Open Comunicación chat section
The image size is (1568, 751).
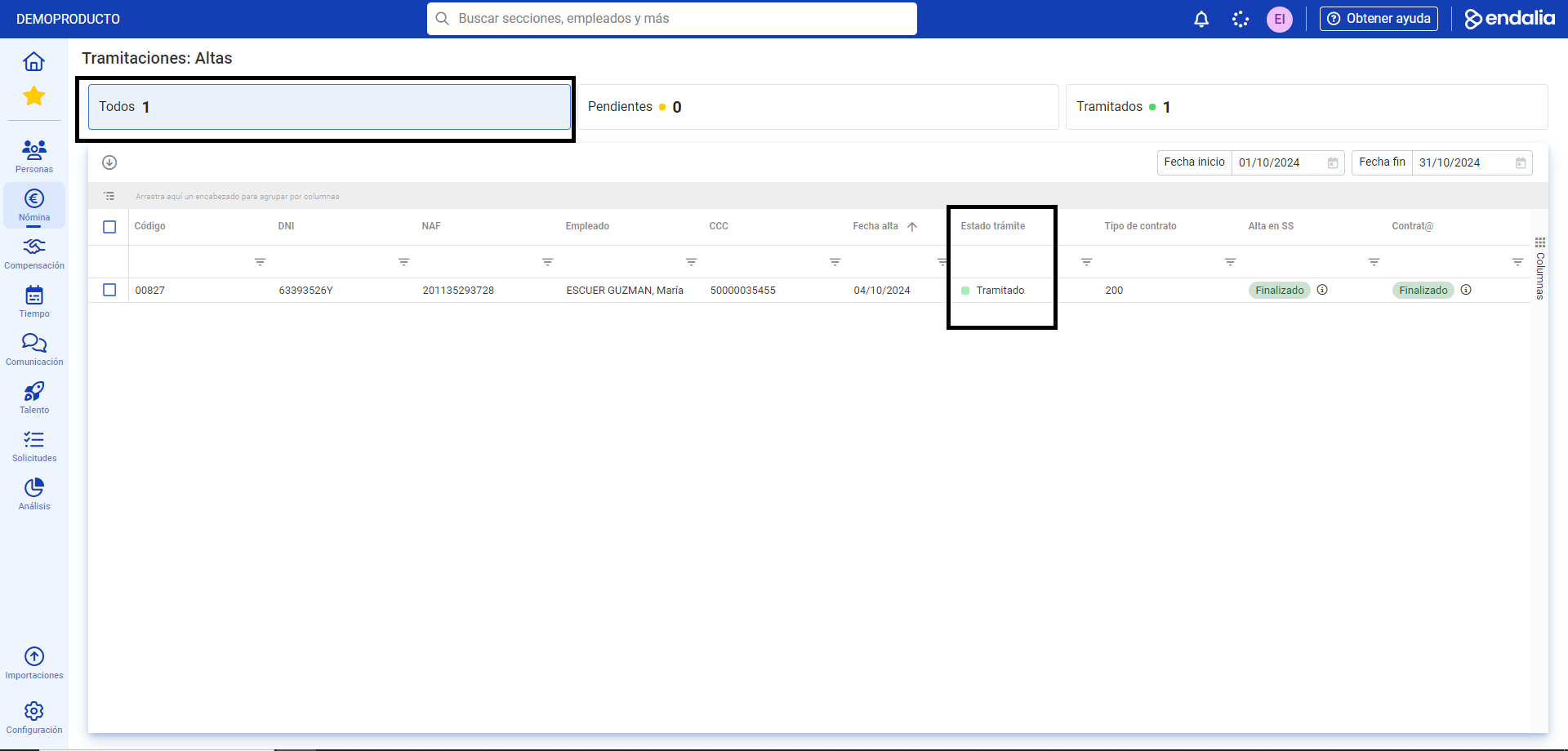point(34,349)
